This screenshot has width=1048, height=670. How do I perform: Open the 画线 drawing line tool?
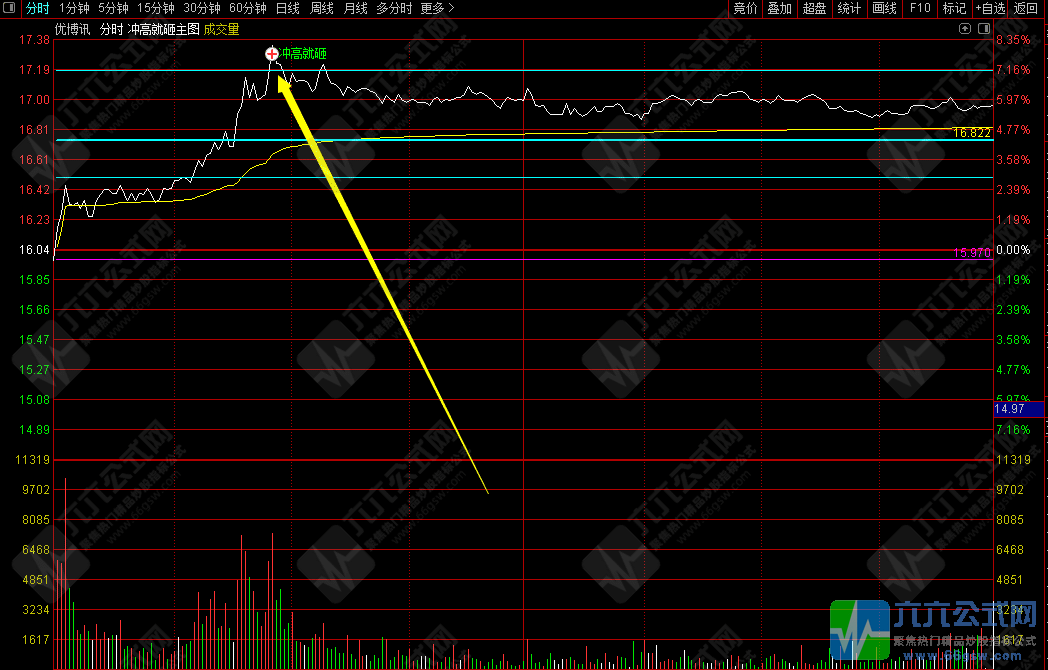pyautogui.click(x=884, y=9)
